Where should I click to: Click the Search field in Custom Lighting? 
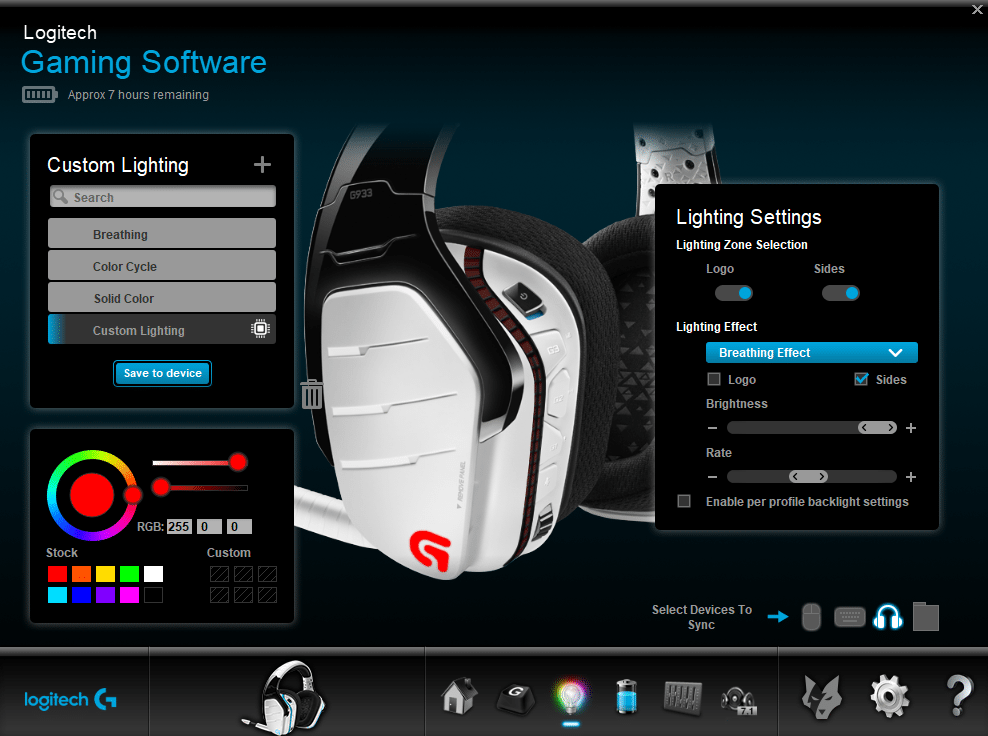[163, 197]
